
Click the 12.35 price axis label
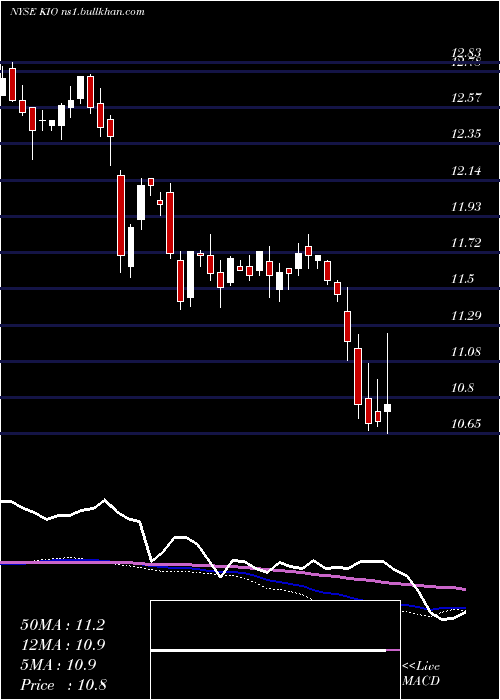click(466, 133)
